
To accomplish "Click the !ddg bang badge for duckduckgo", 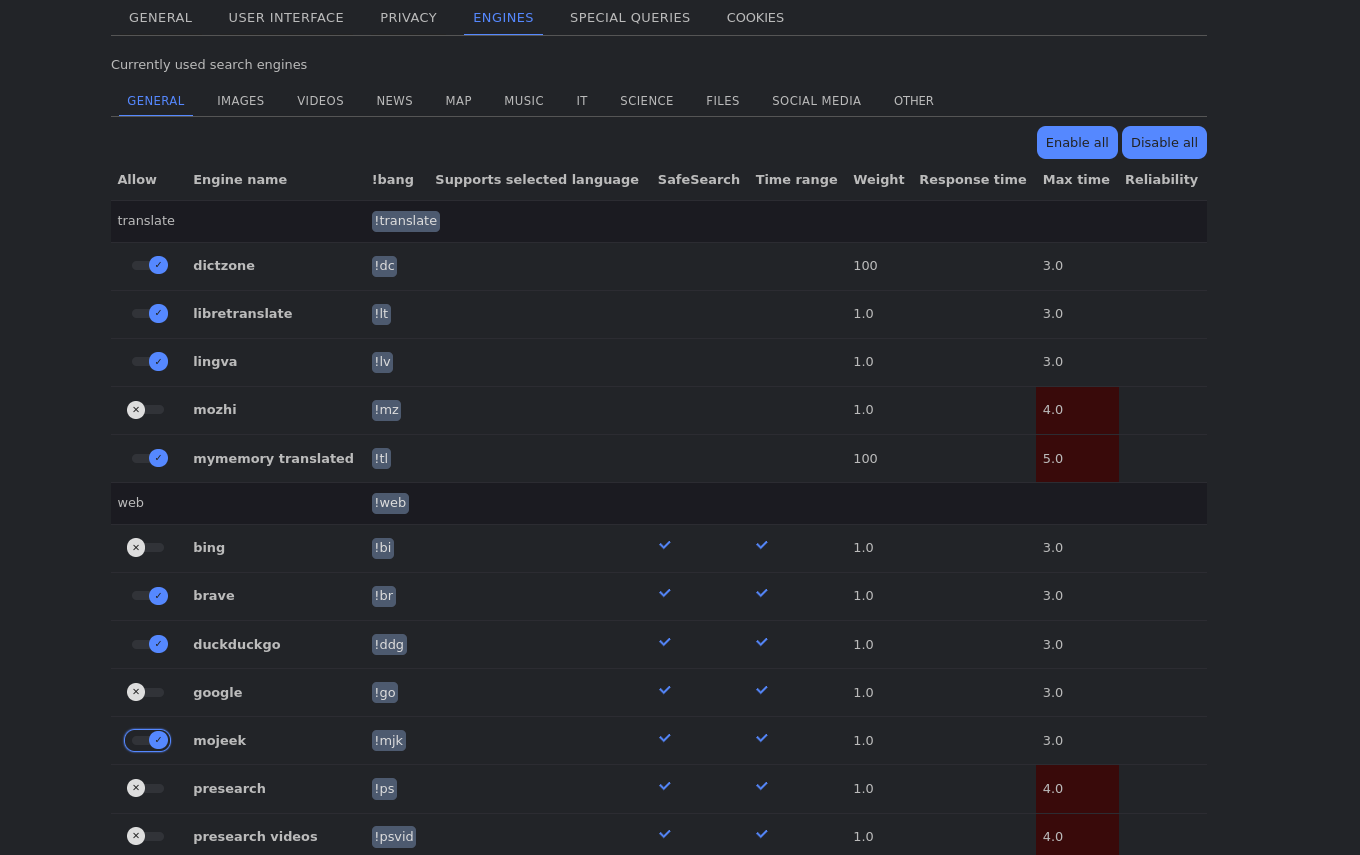I will (x=389, y=644).
